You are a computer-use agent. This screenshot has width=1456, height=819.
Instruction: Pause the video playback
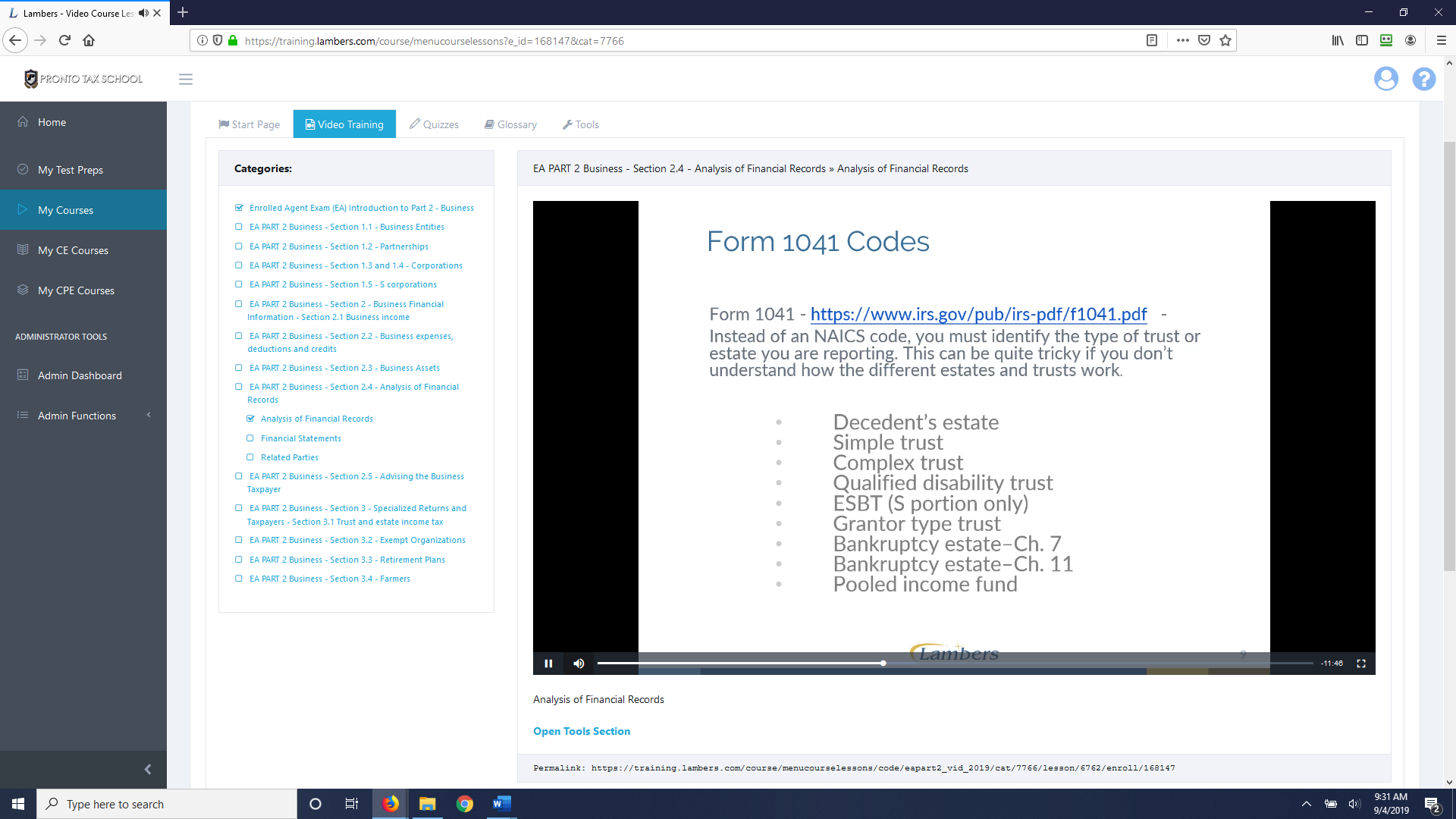point(548,664)
